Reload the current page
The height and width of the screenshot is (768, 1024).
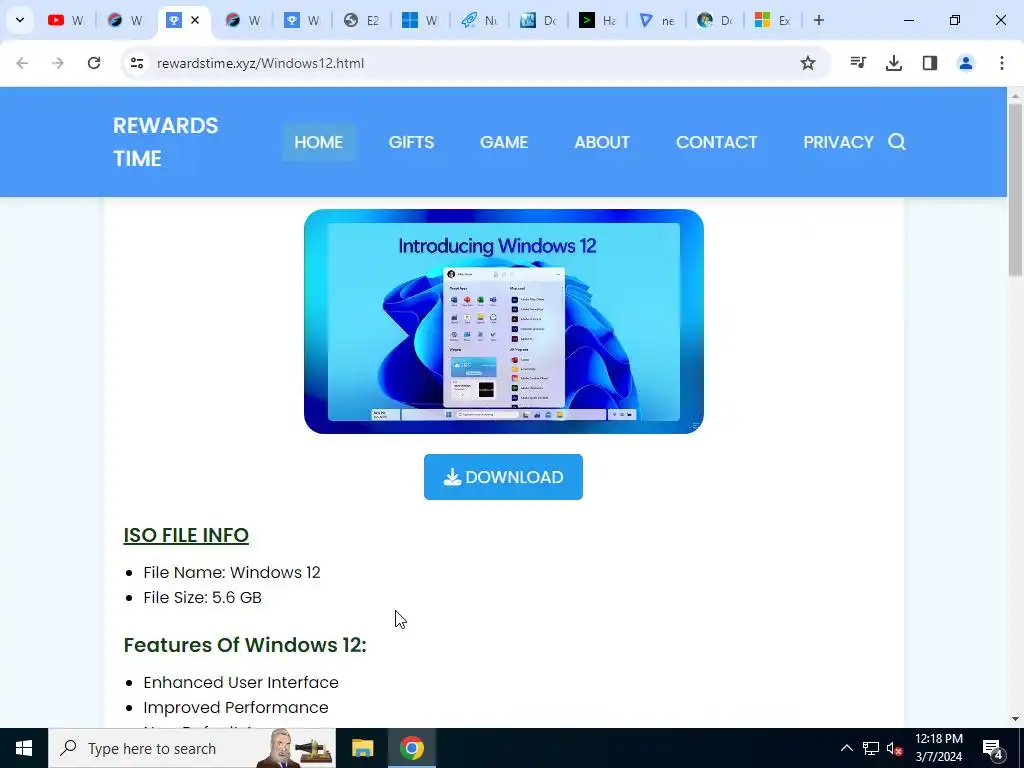point(94,63)
